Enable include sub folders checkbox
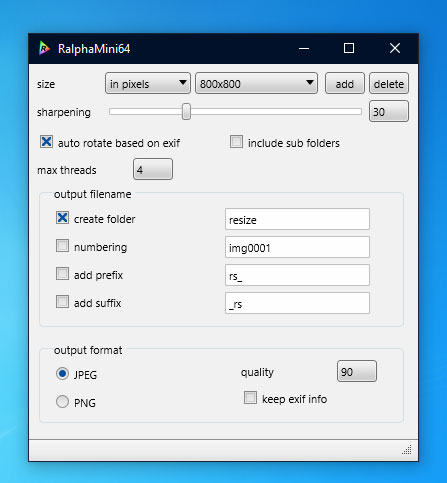 point(236,142)
